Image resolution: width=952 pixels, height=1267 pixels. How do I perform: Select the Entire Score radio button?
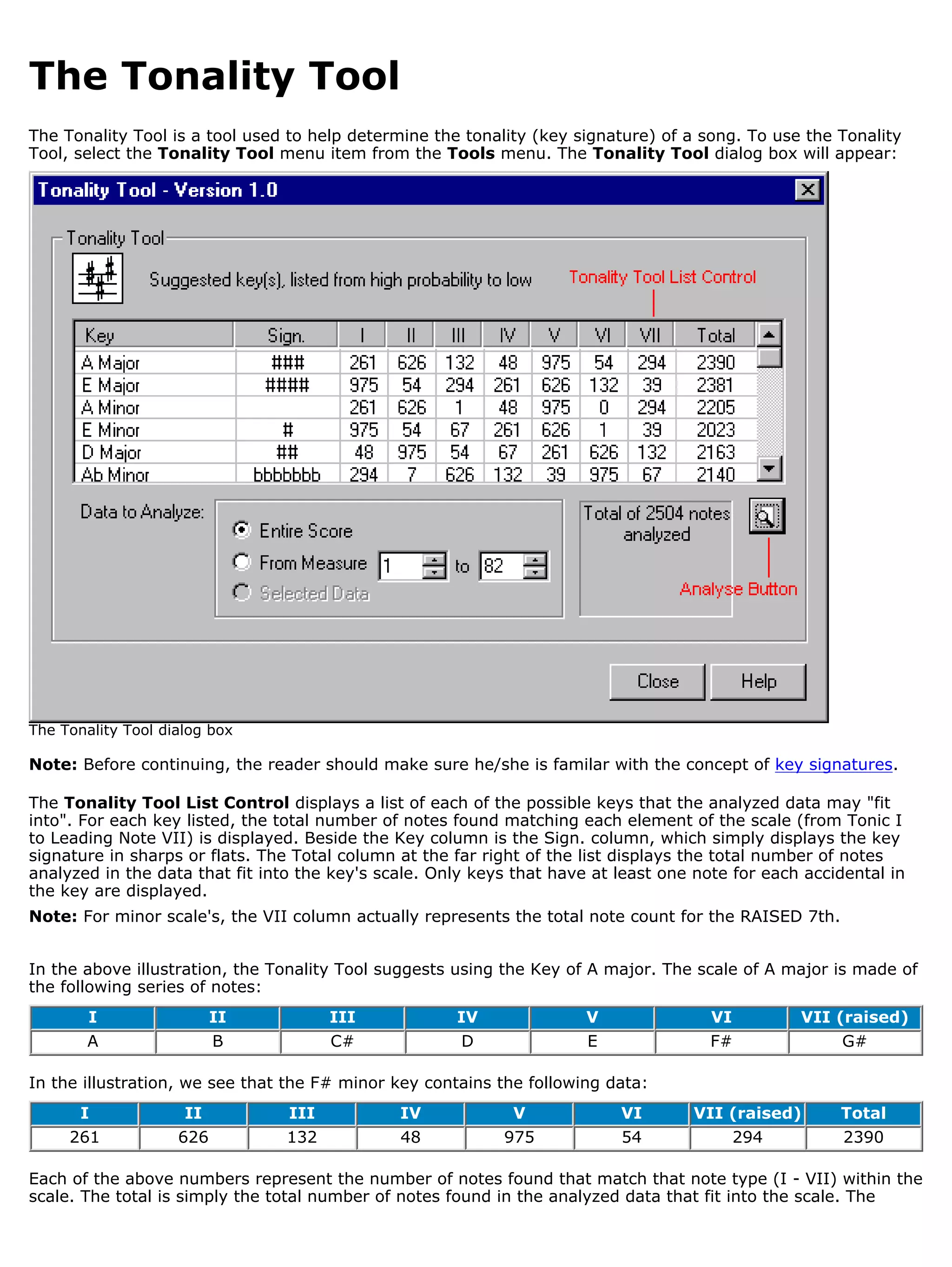click(x=242, y=530)
